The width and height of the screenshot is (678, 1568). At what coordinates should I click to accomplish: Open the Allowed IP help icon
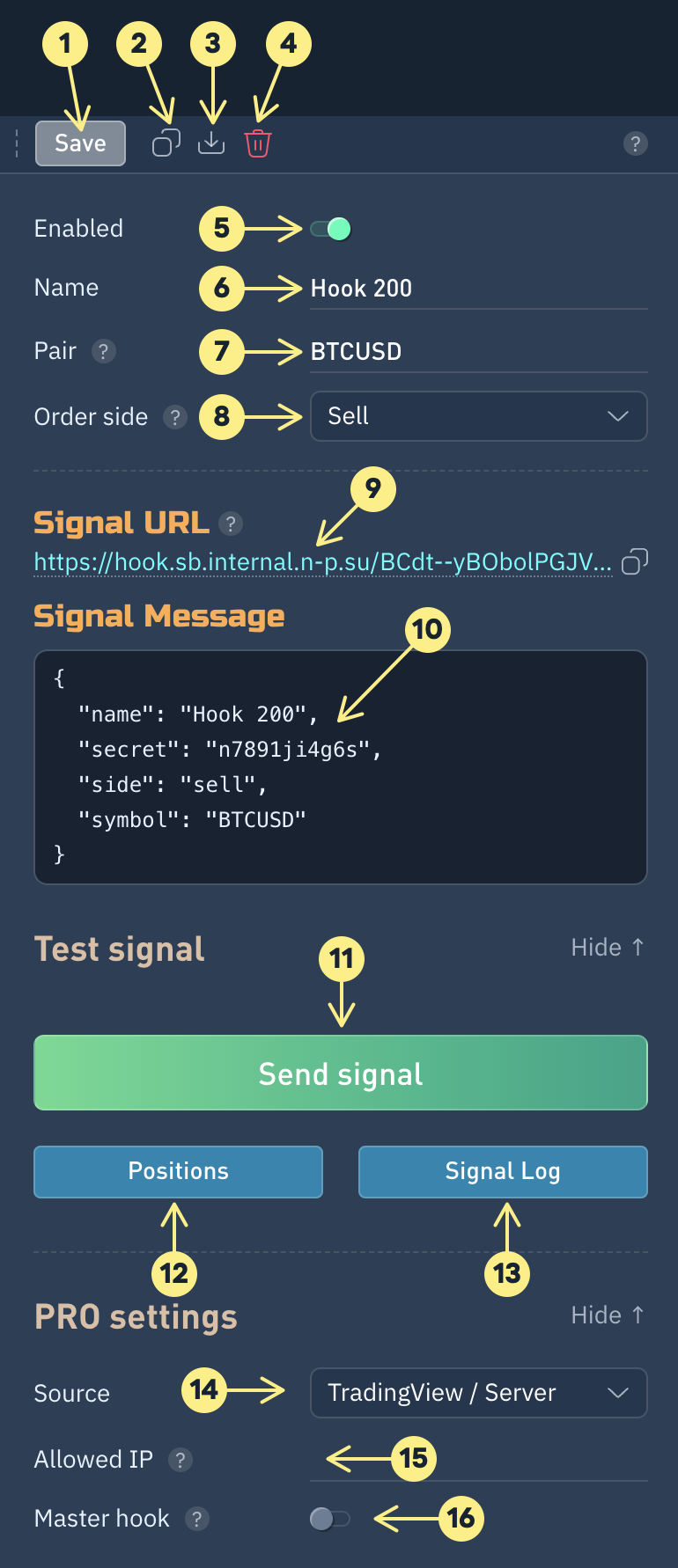point(181,1460)
